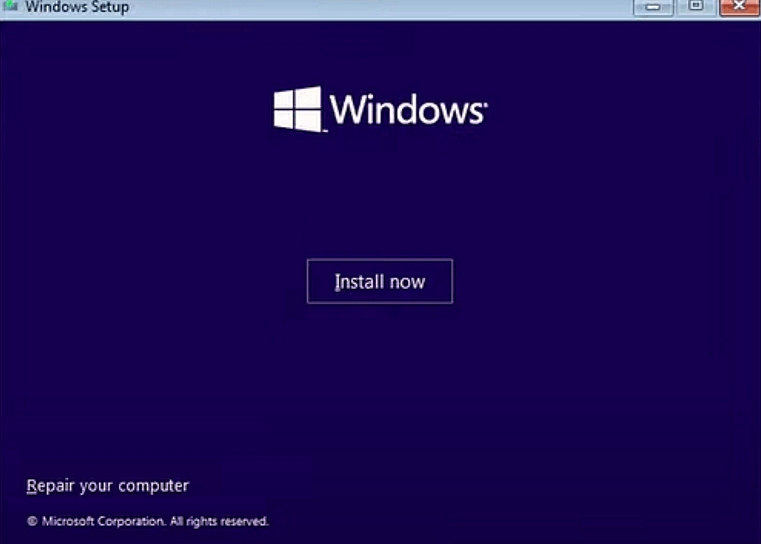761x544 pixels.
Task: Click the word computer in Repair link
Action: point(153,486)
